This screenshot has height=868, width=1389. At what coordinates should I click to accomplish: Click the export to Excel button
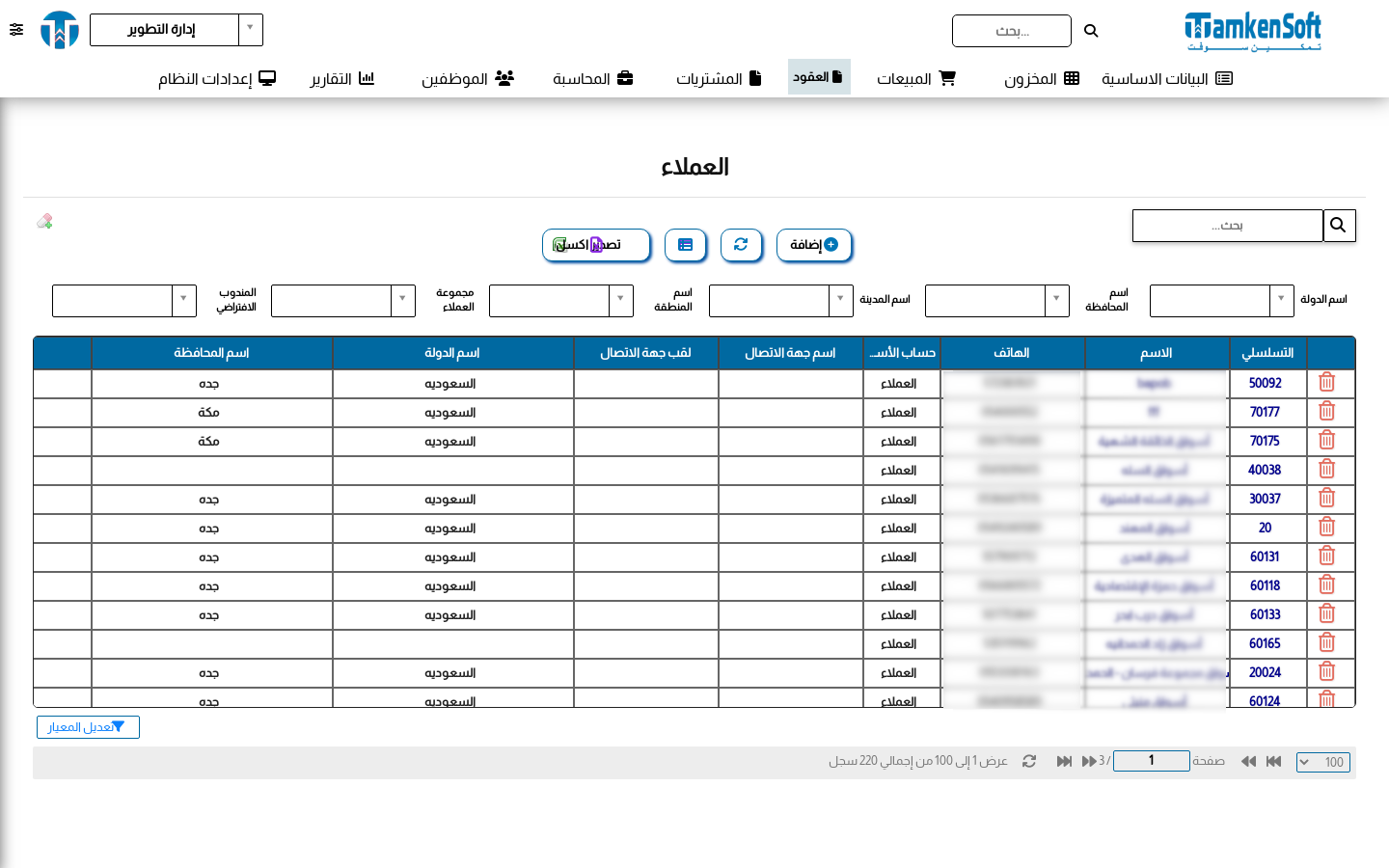click(x=596, y=245)
